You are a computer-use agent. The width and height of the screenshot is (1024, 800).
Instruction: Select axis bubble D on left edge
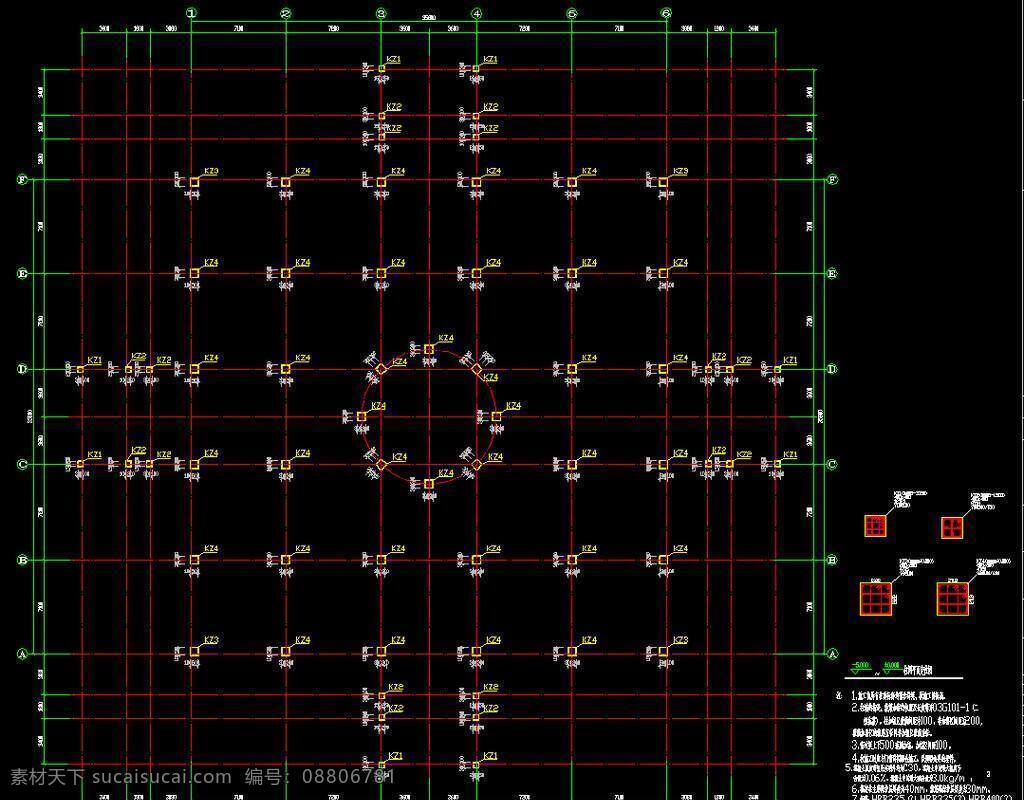[x=22, y=369]
